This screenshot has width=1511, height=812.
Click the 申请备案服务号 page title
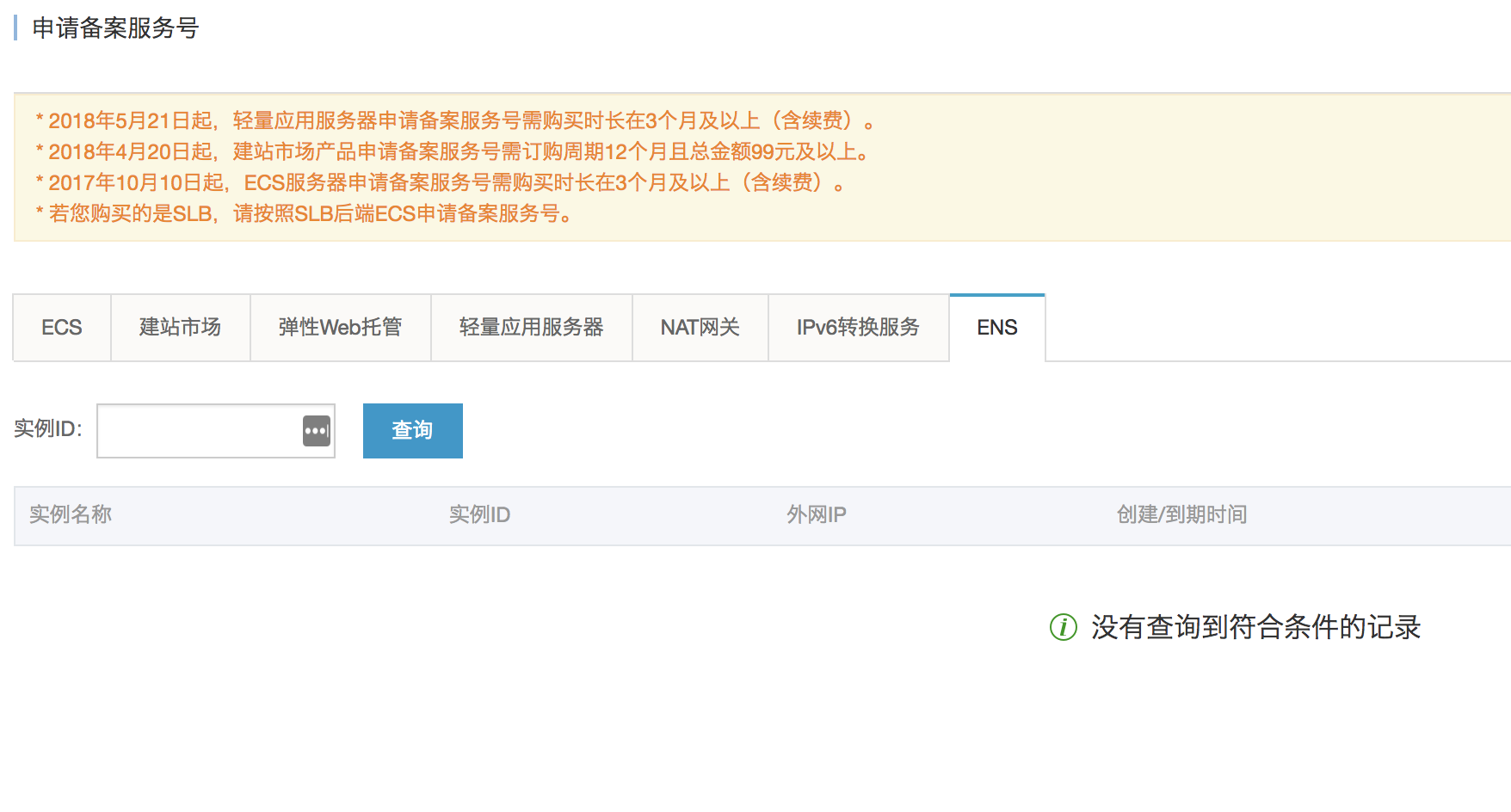click(x=115, y=28)
